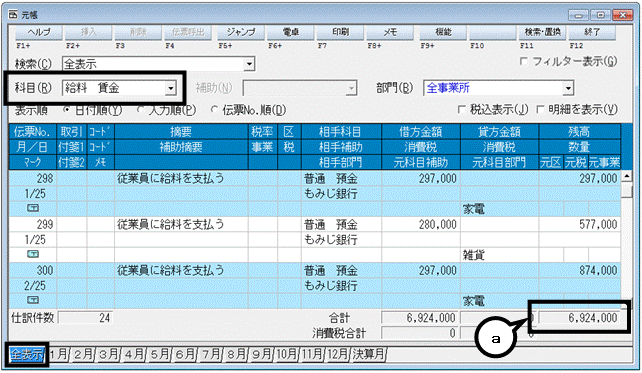642x373 pixels.
Task: Click the 摘要 column header
Action: pos(181,132)
